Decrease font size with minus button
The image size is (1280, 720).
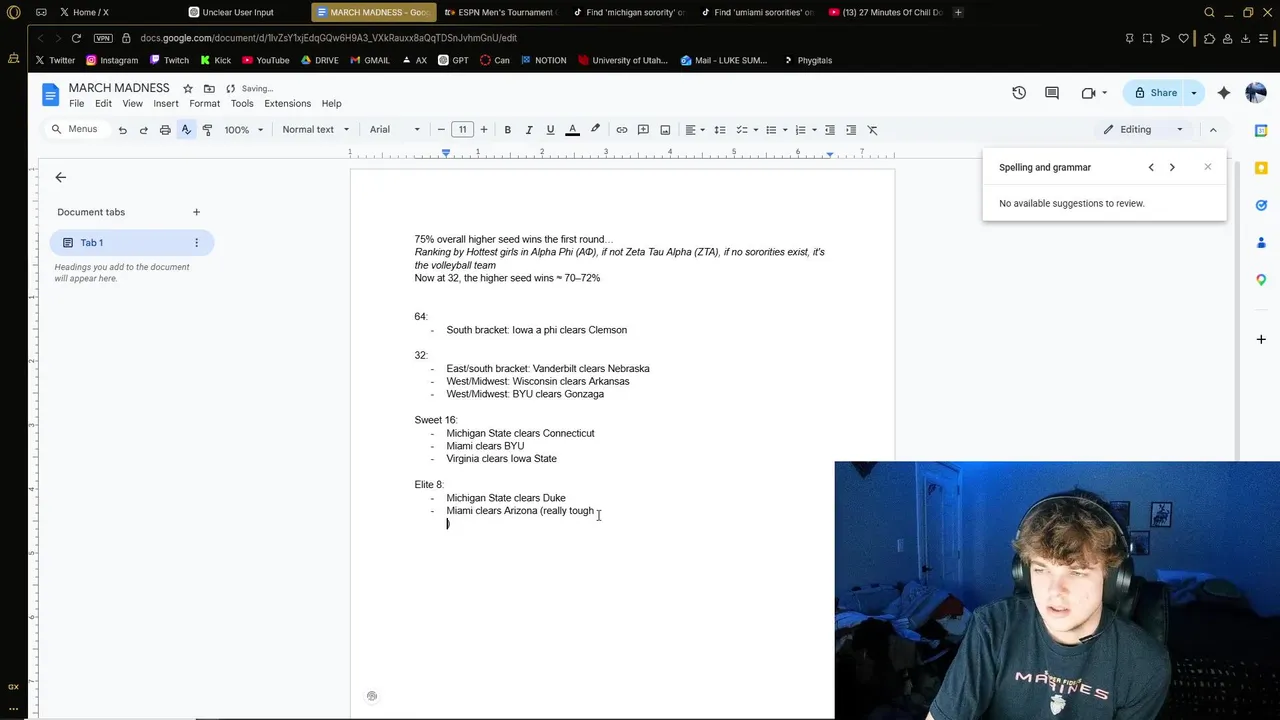441,130
